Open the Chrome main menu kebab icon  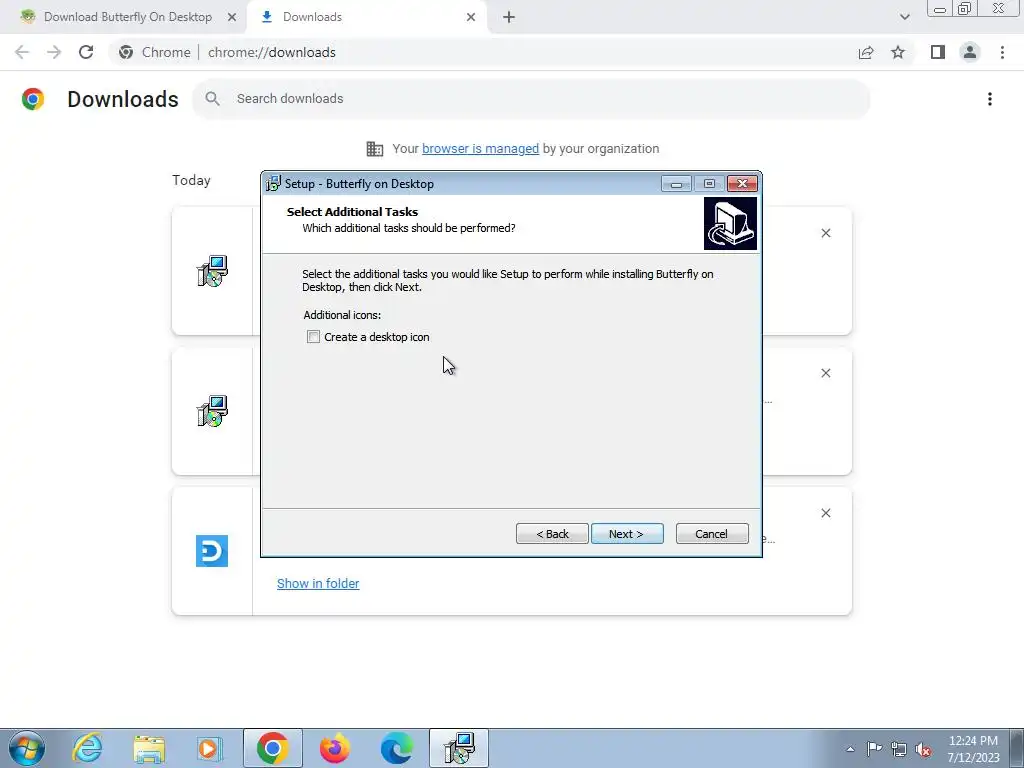tap(1002, 52)
